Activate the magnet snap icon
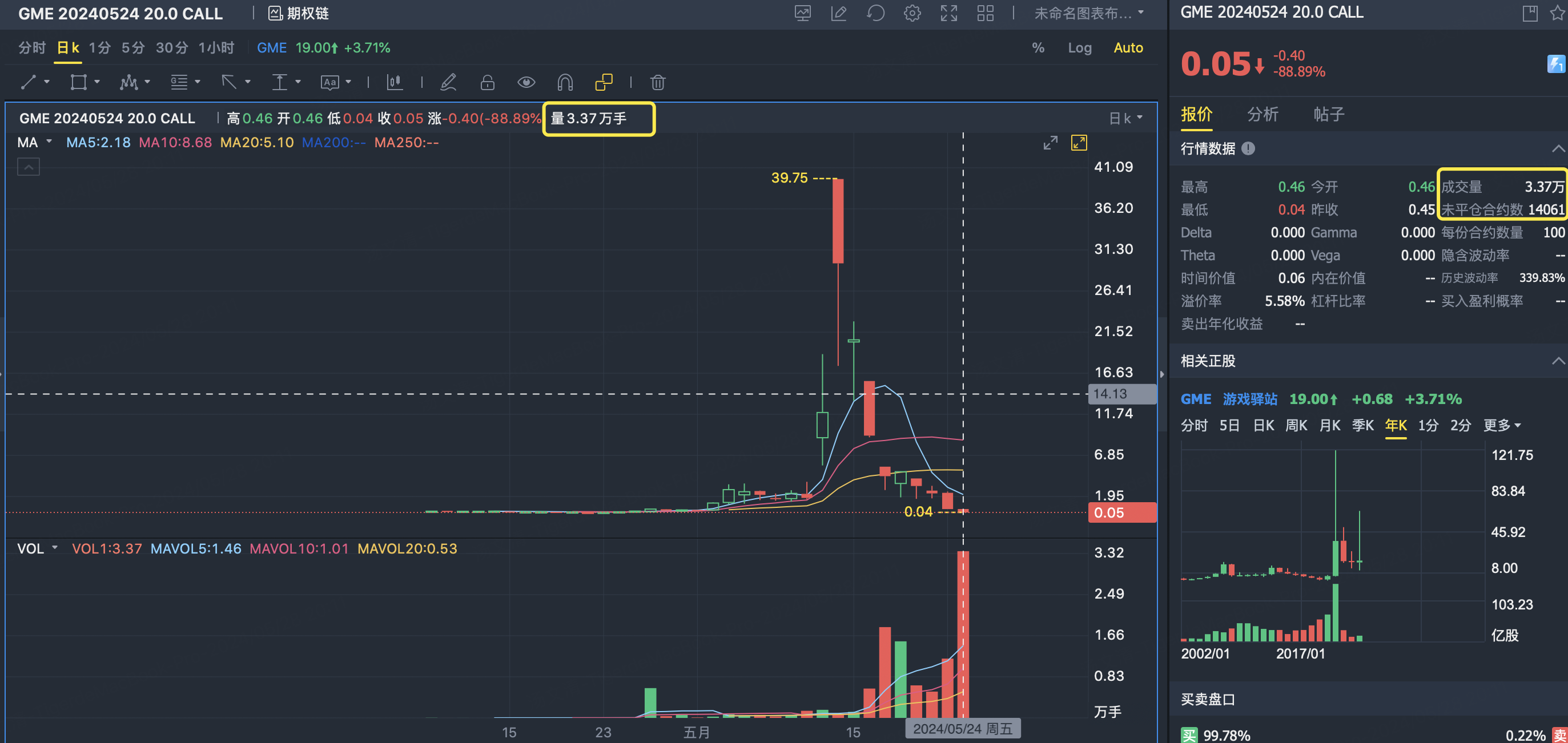 (x=565, y=82)
